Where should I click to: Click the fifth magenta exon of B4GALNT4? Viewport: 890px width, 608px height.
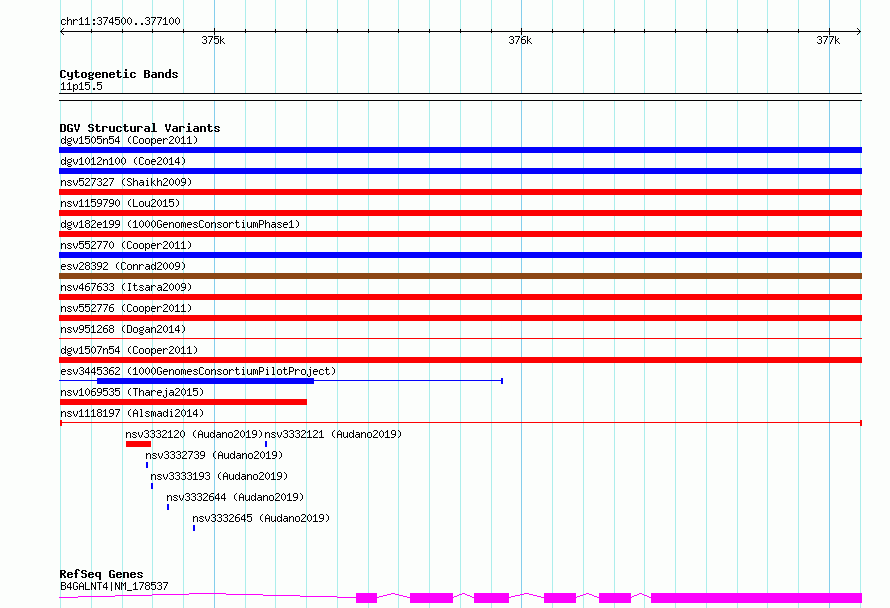click(x=615, y=598)
